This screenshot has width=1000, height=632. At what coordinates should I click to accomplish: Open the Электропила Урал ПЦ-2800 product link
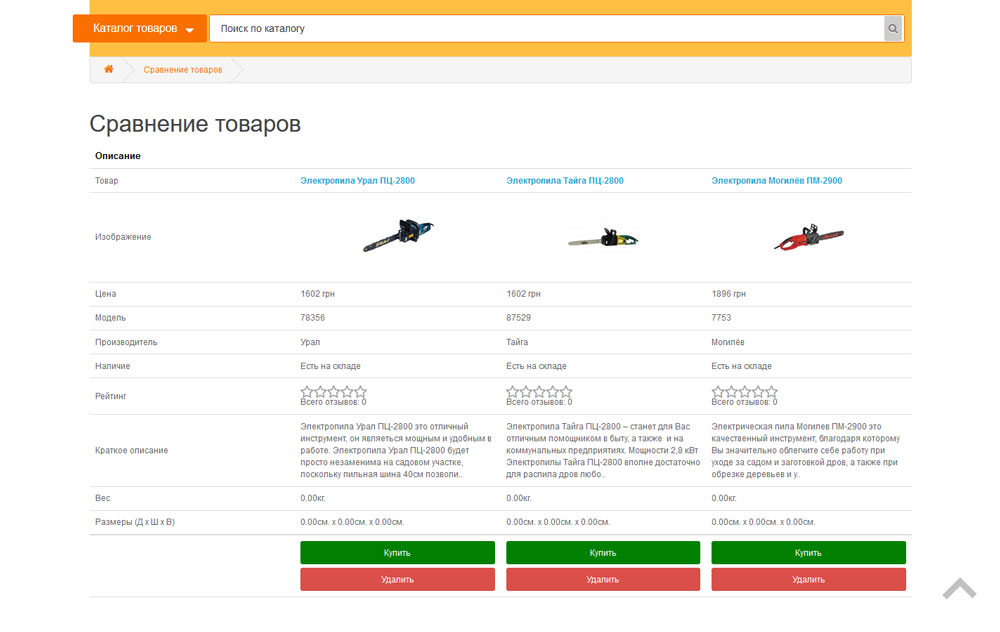pyautogui.click(x=357, y=181)
